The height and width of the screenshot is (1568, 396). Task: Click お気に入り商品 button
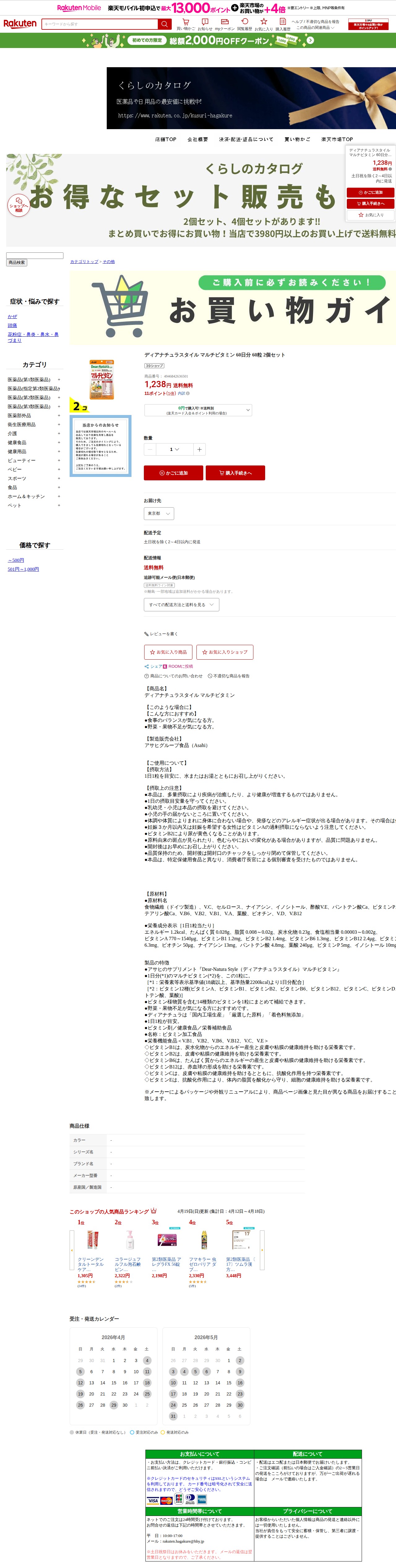click(168, 652)
